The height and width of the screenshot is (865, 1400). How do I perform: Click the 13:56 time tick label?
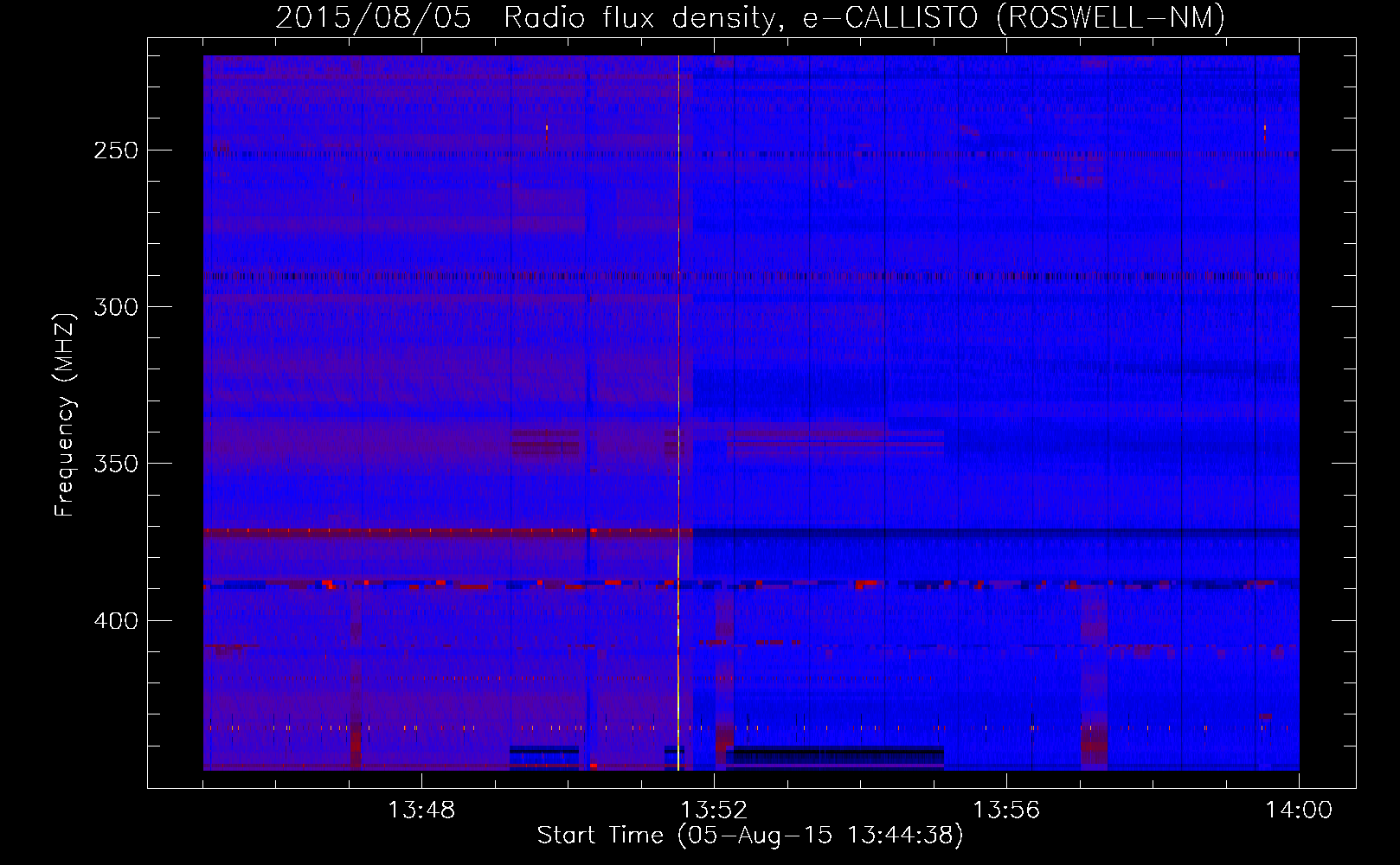point(1006,811)
